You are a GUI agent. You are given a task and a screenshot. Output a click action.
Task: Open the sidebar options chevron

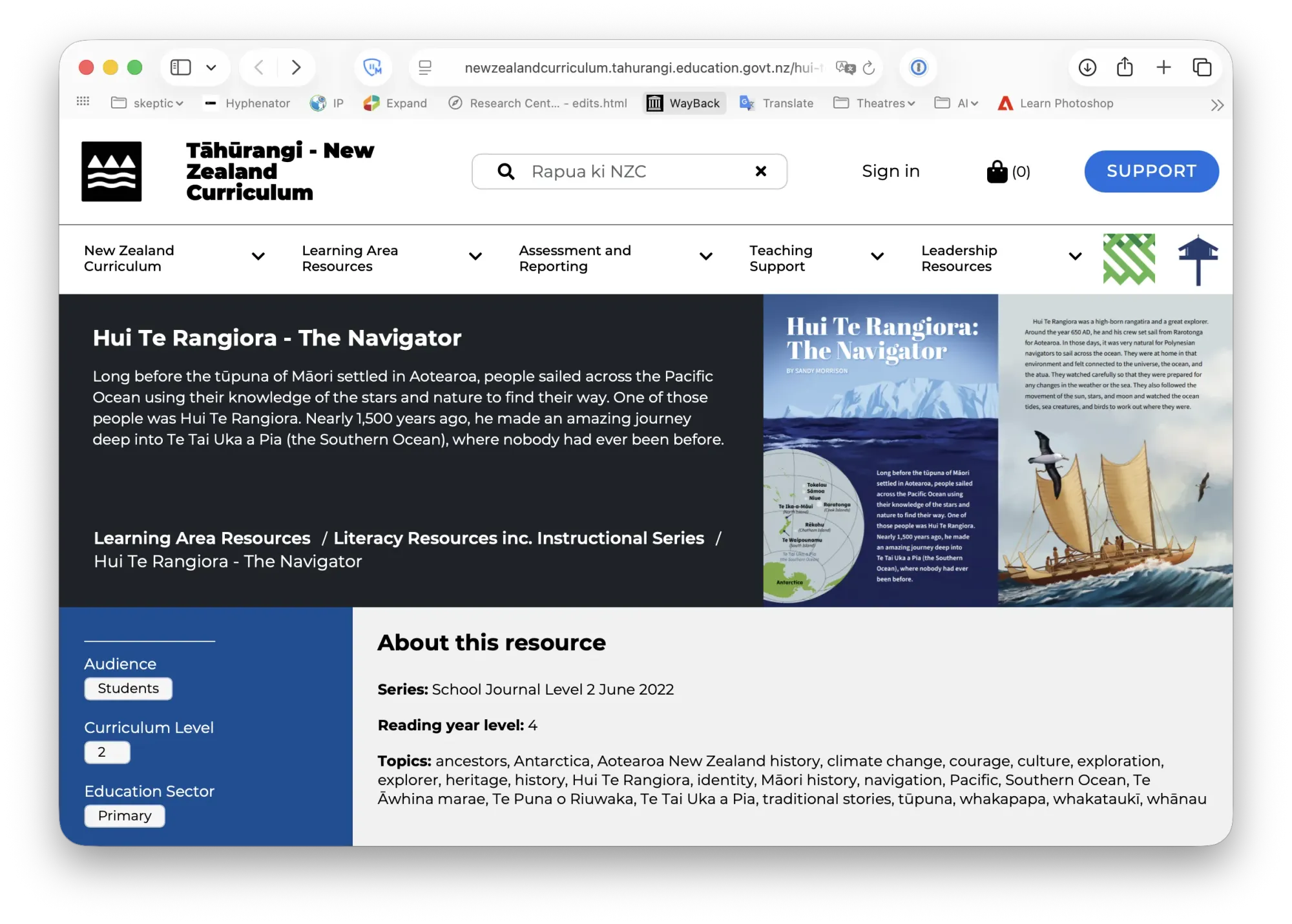click(211, 67)
